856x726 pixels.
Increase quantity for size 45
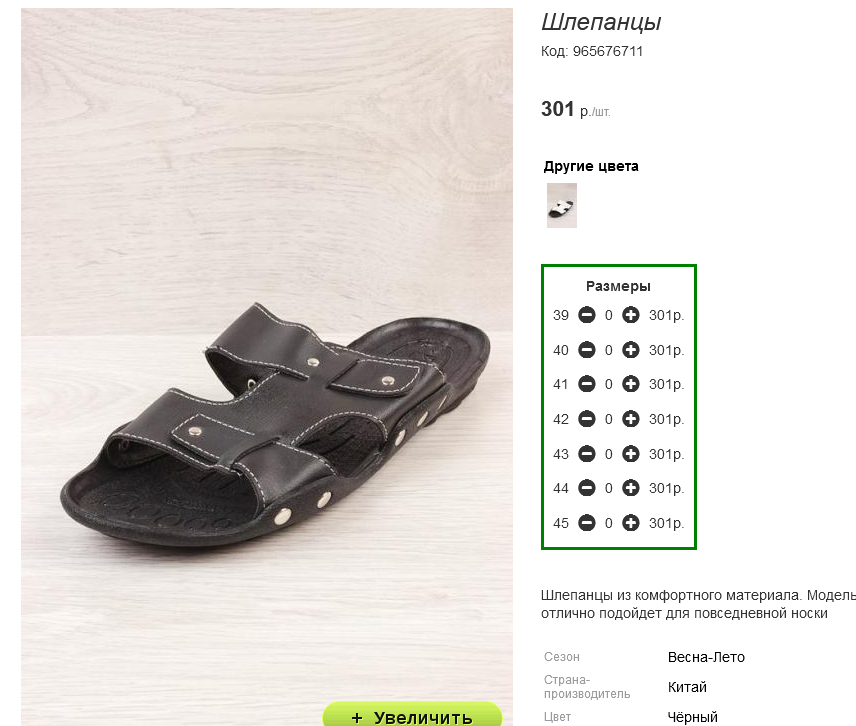[x=631, y=523]
